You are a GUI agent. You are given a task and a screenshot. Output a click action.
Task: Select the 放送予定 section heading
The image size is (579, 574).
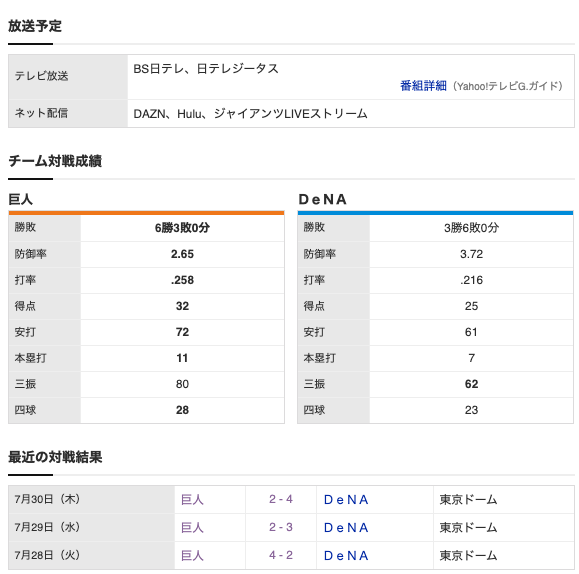(x=35, y=26)
